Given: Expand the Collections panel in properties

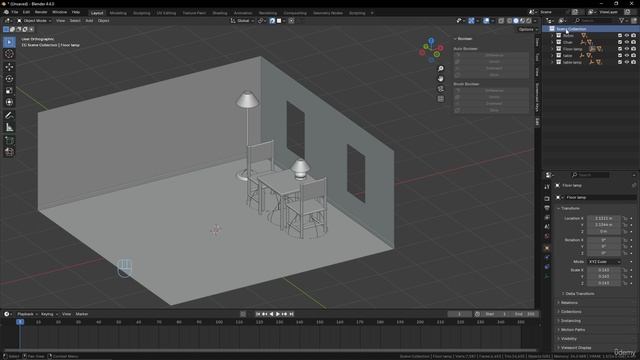Looking at the screenshot, I should click(x=571, y=312).
